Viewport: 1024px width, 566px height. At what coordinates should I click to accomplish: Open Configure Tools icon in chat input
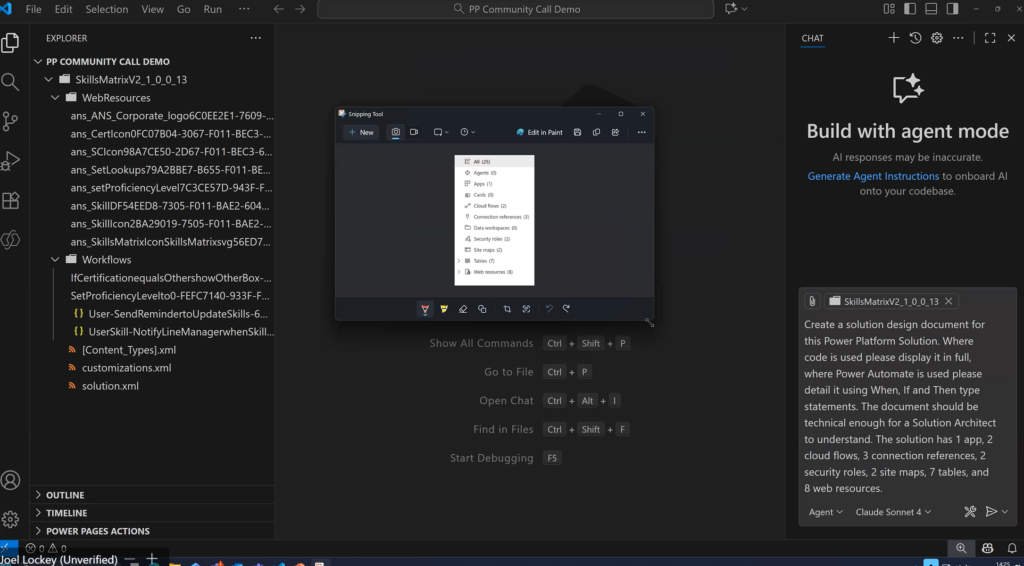[969, 512]
